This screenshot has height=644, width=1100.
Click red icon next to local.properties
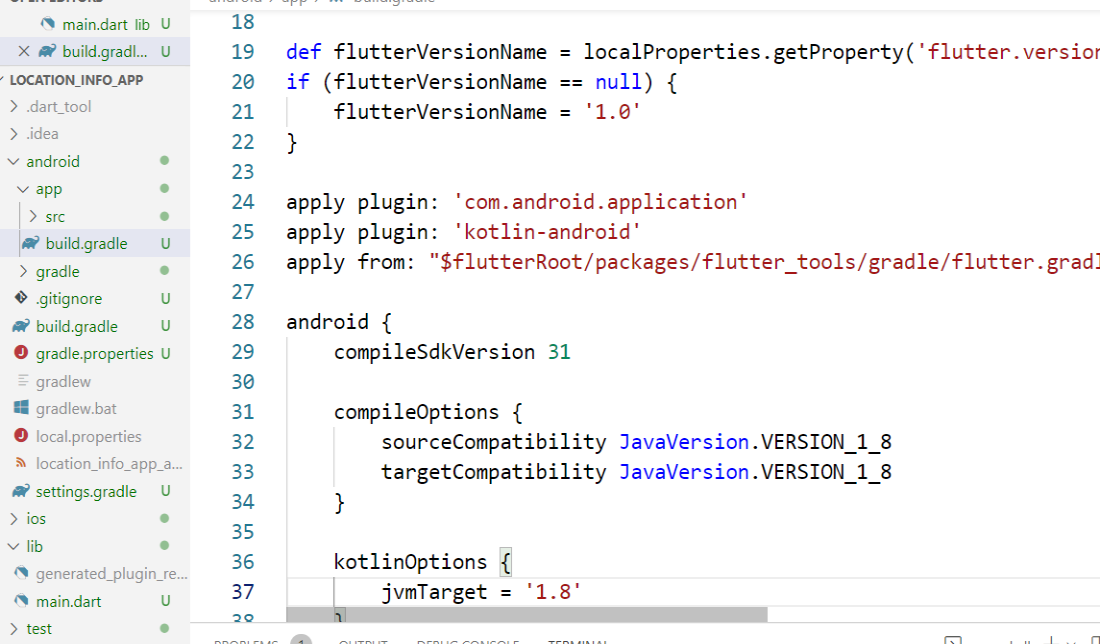(21, 436)
